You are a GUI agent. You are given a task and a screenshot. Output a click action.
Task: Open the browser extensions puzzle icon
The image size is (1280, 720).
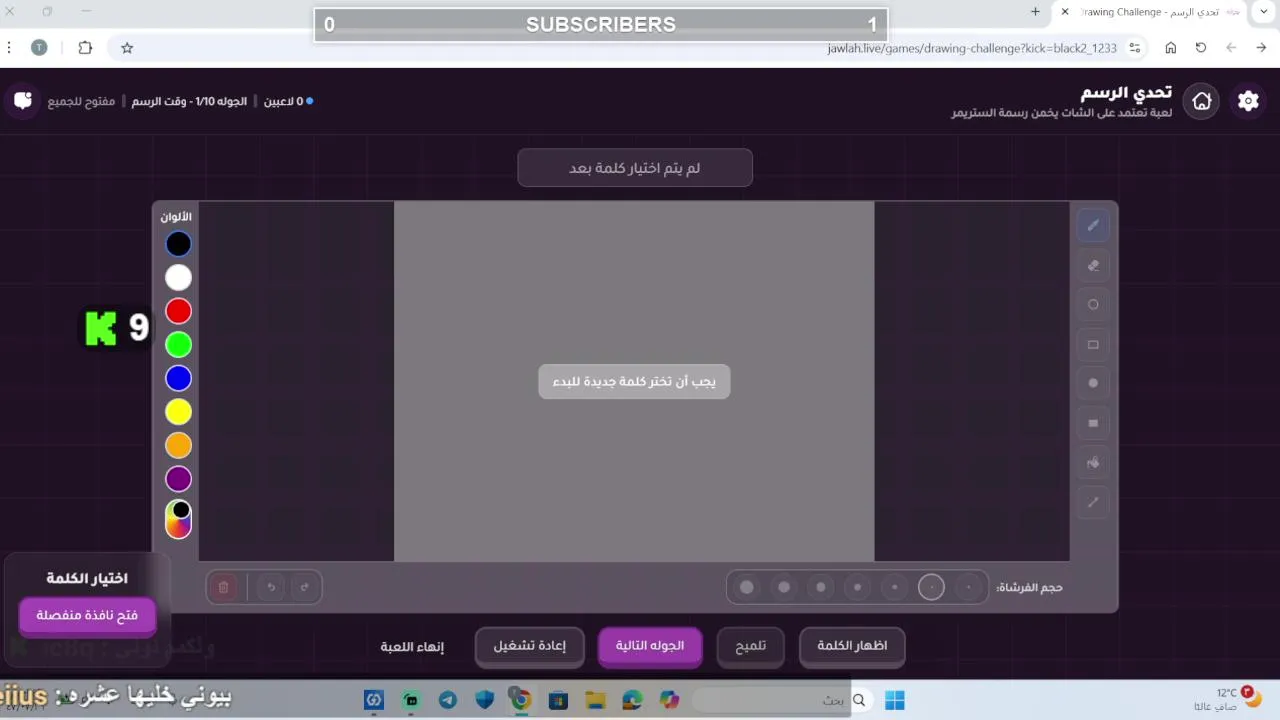pyautogui.click(x=85, y=47)
